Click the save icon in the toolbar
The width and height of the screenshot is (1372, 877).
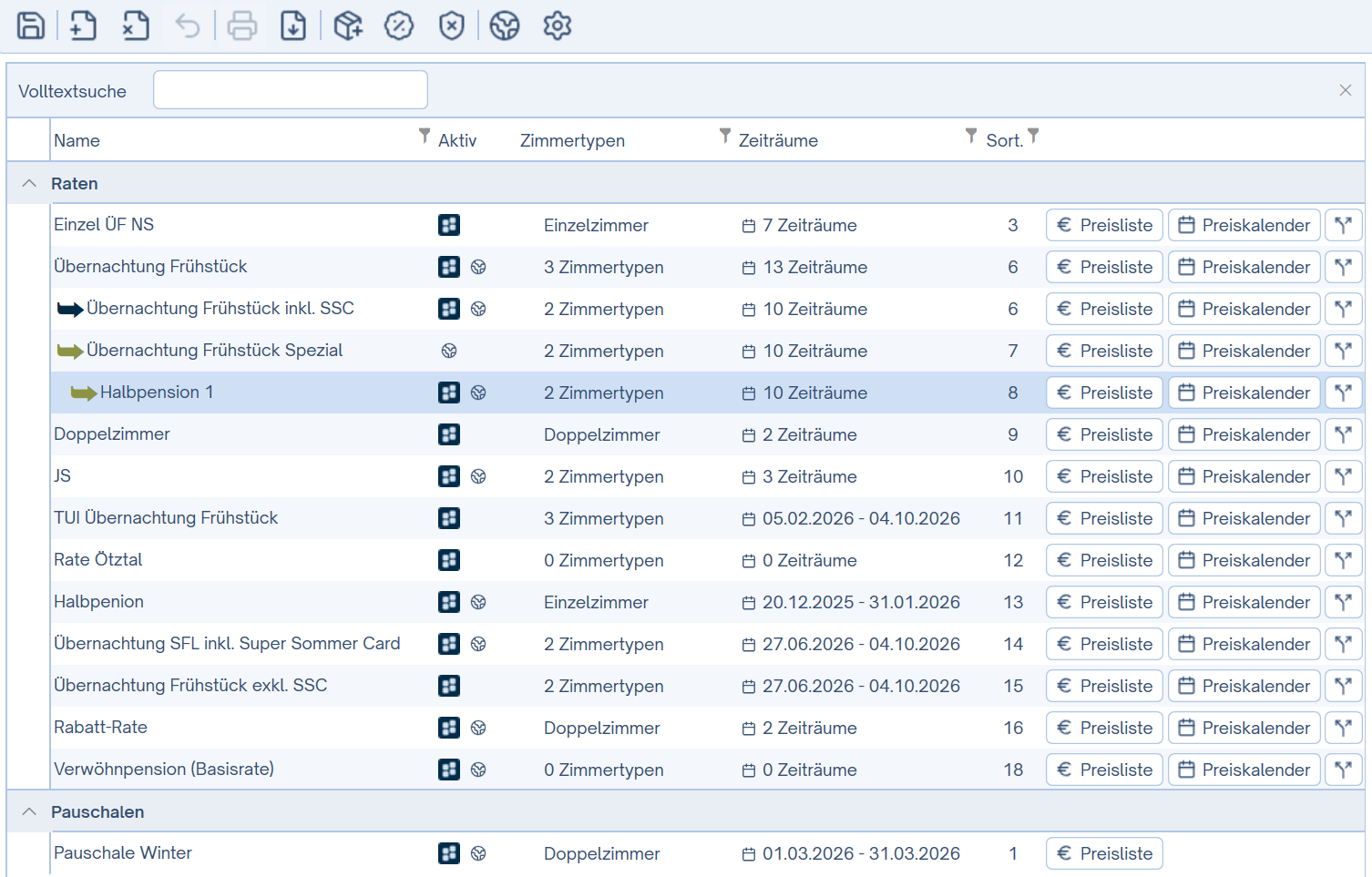point(31,25)
